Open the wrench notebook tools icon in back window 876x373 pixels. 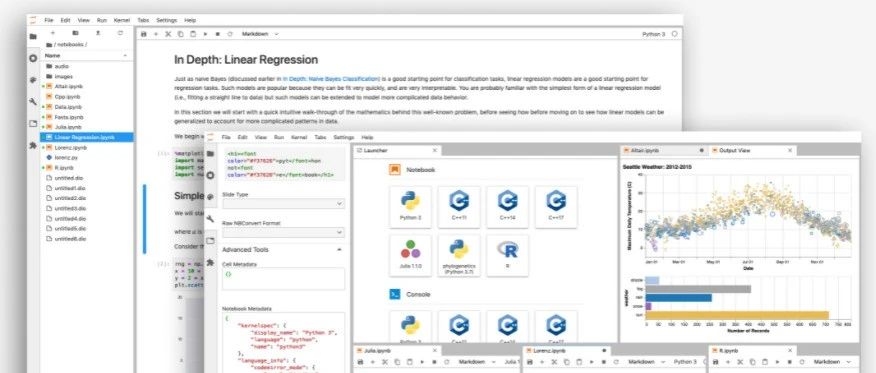[x=33, y=102]
